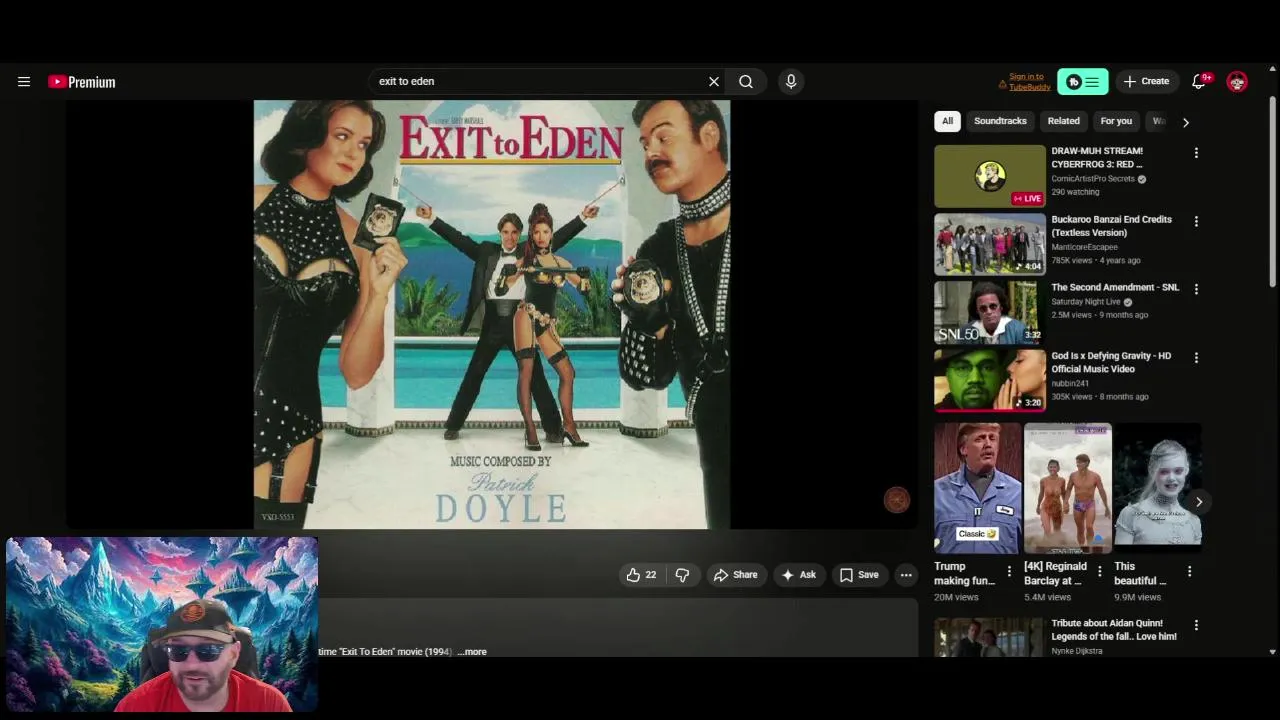Start voice search with microphone

791,82
